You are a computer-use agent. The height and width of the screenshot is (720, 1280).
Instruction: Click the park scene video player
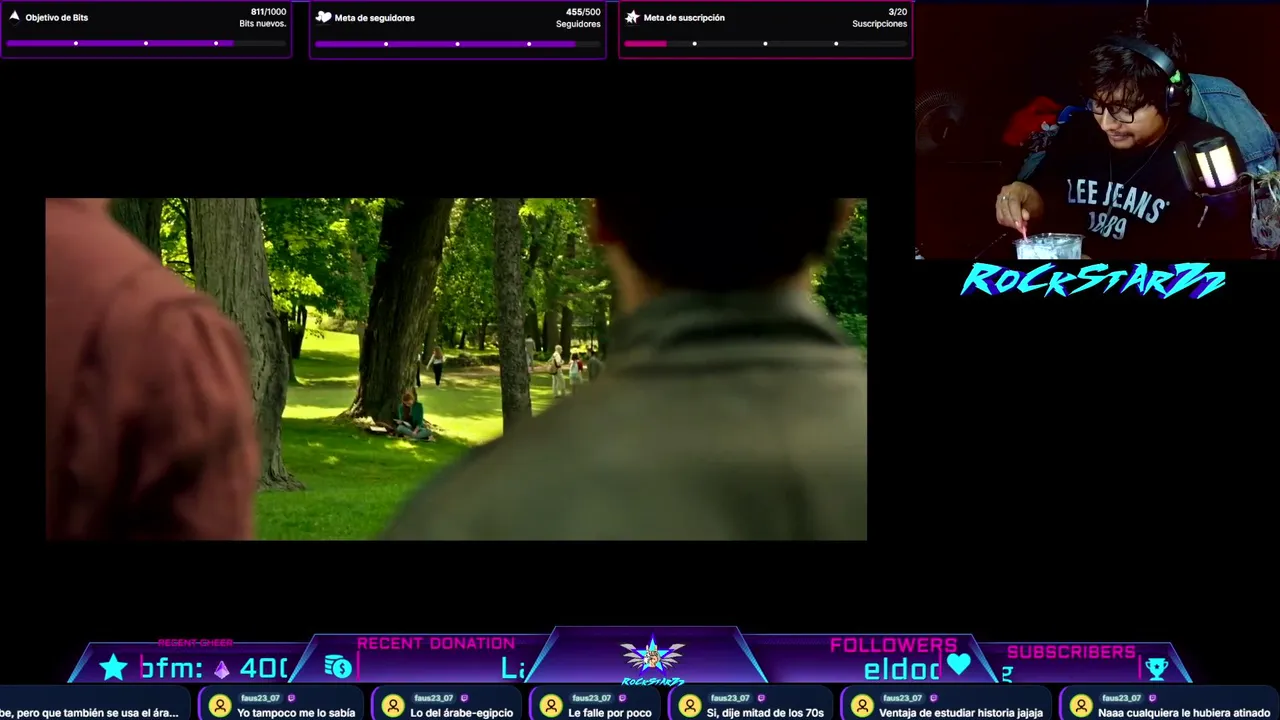(456, 369)
